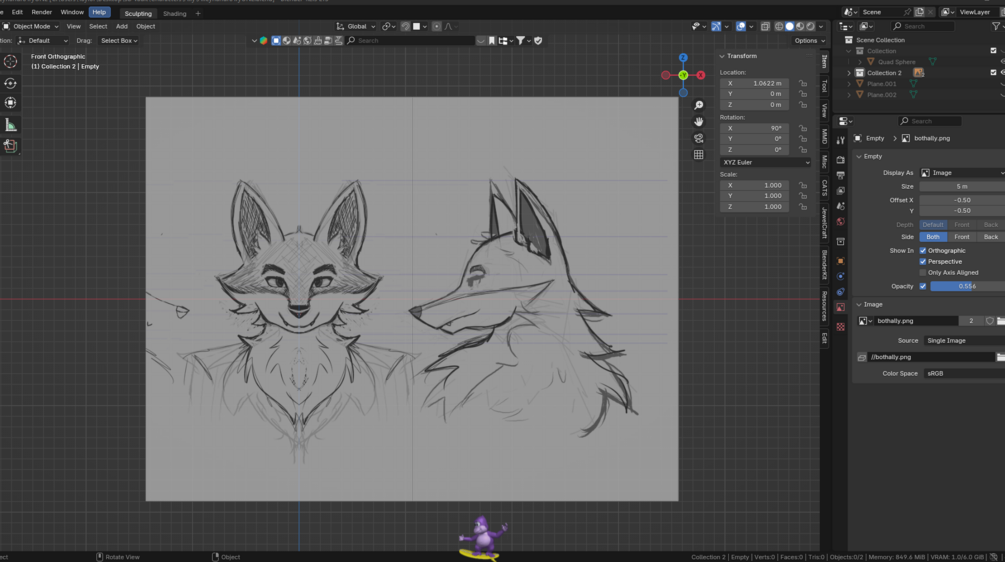Screen dimensions: 1005x562
Task: Click the outliner filter funnel icon
Action: pos(996,26)
